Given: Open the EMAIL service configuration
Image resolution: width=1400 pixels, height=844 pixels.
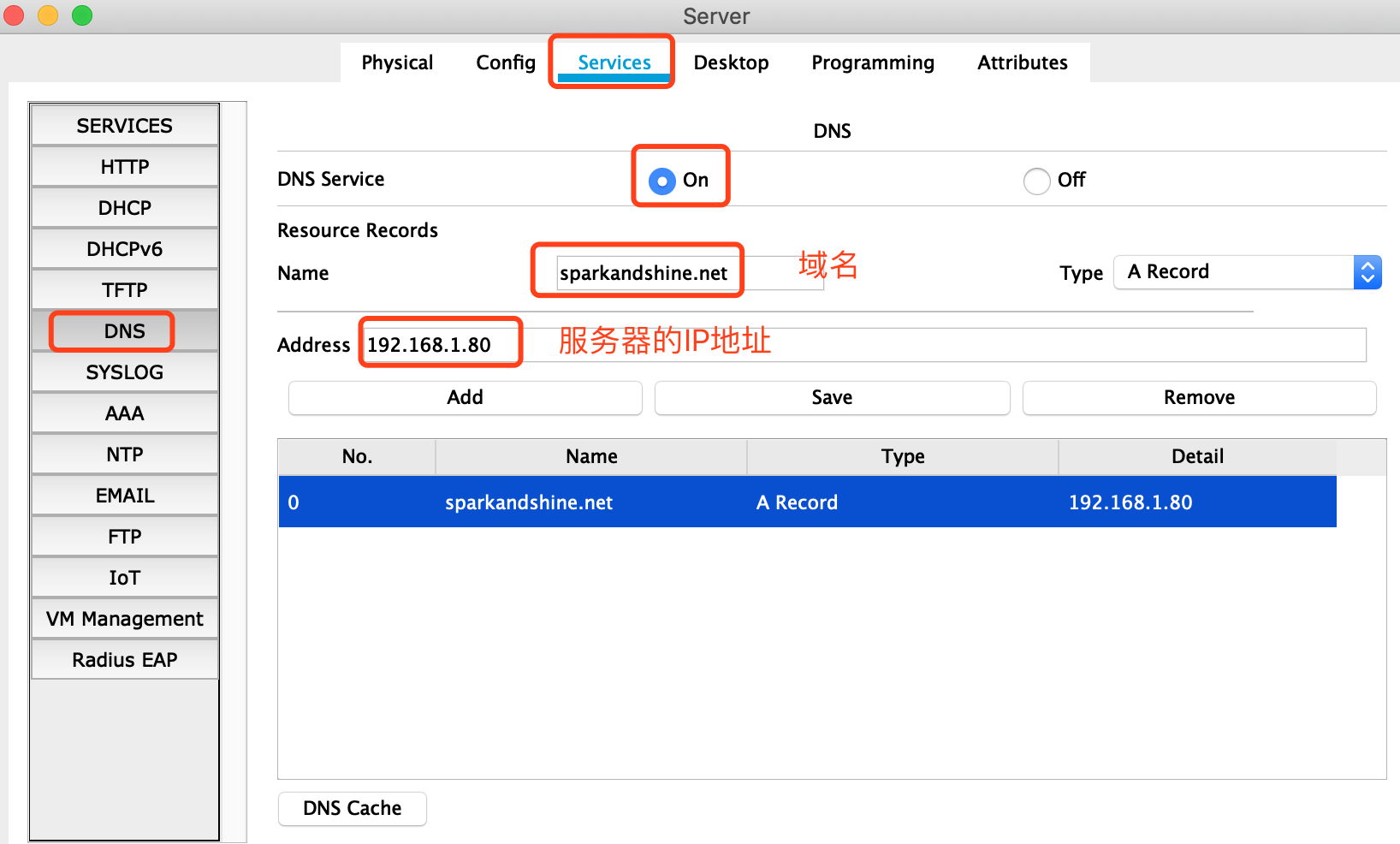Looking at the screenshot, I should point(124,495).
